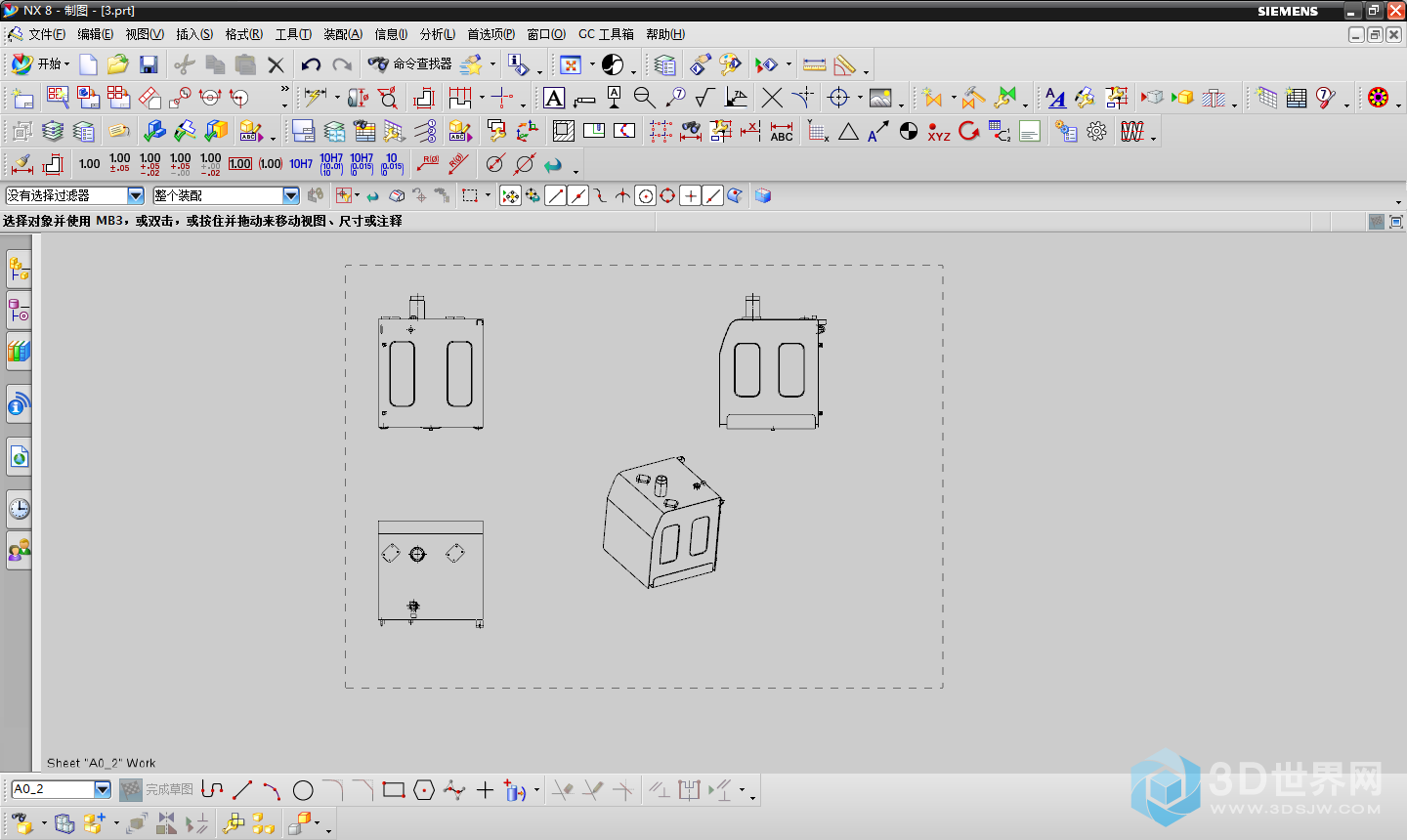Toggle the midpoint snap option

coord(577,196)
